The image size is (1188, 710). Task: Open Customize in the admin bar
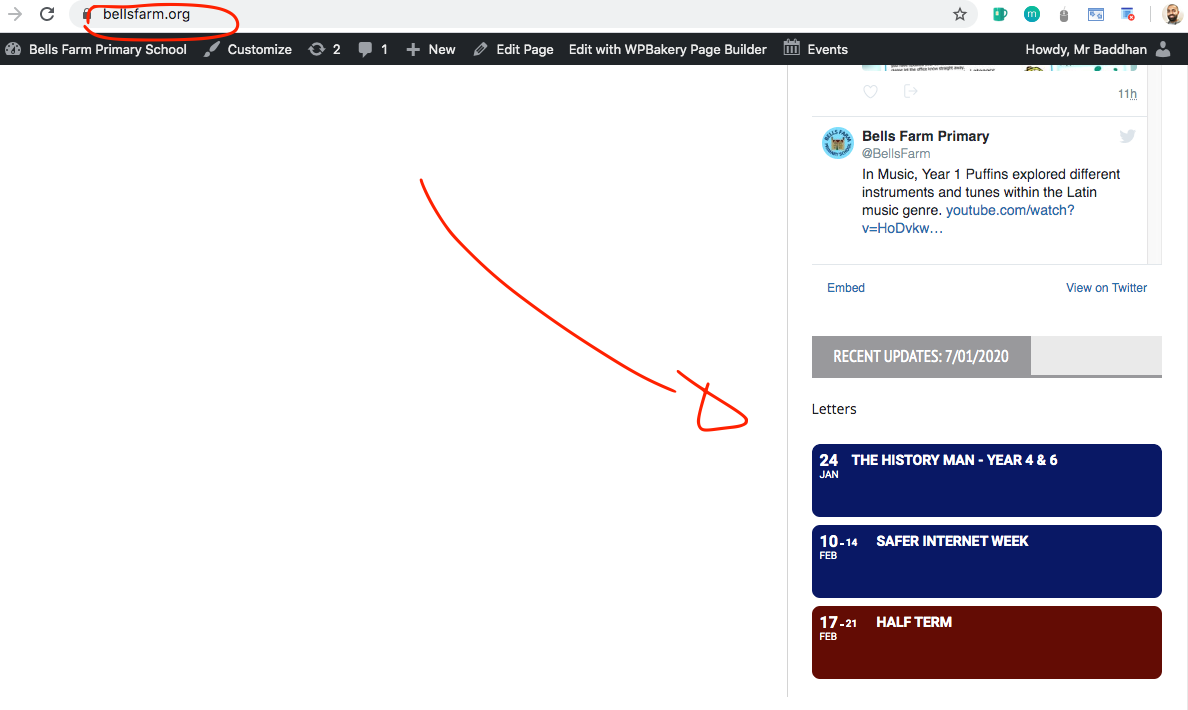pos(248,49)
